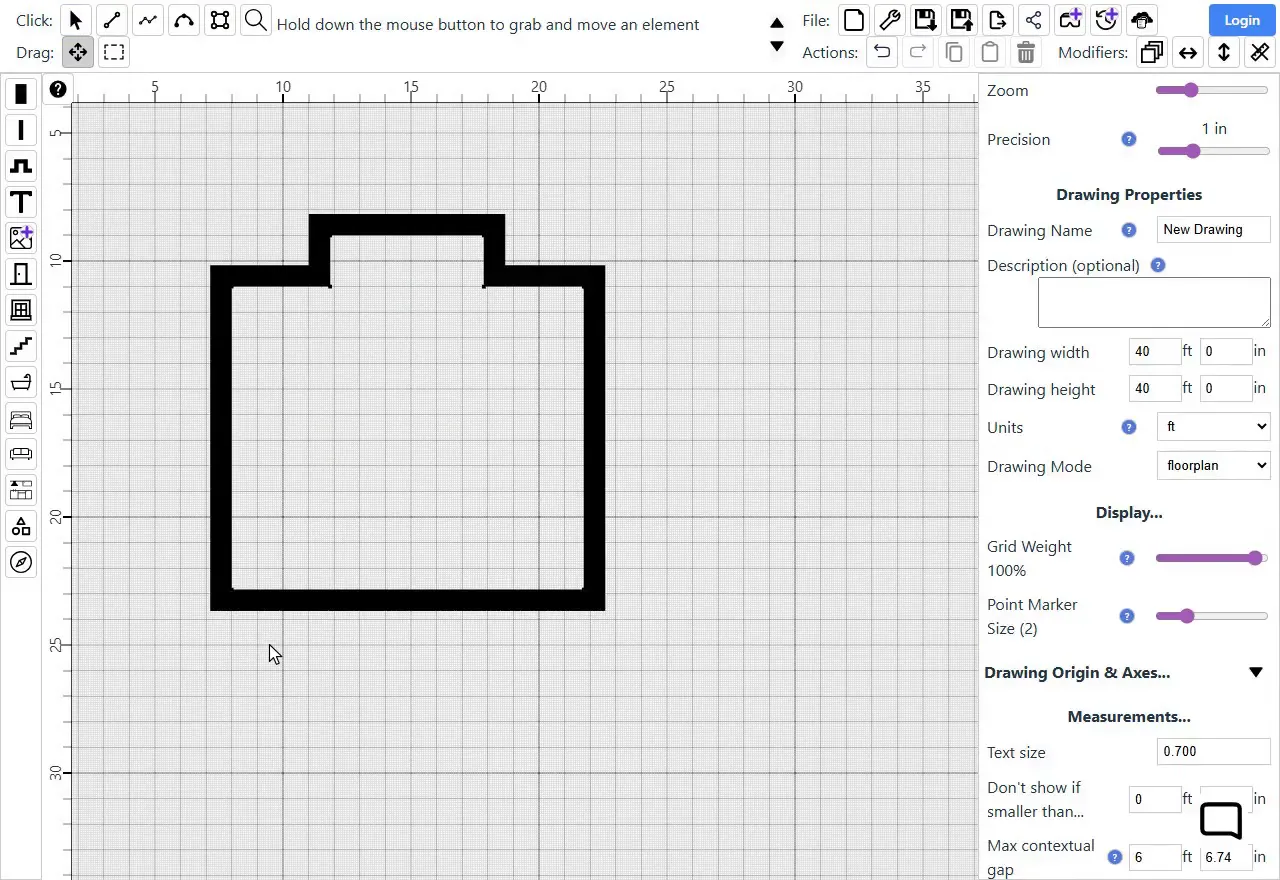1280x880 pixels.
Task: Edit the Text size value field
Action: click(1214, 752)
